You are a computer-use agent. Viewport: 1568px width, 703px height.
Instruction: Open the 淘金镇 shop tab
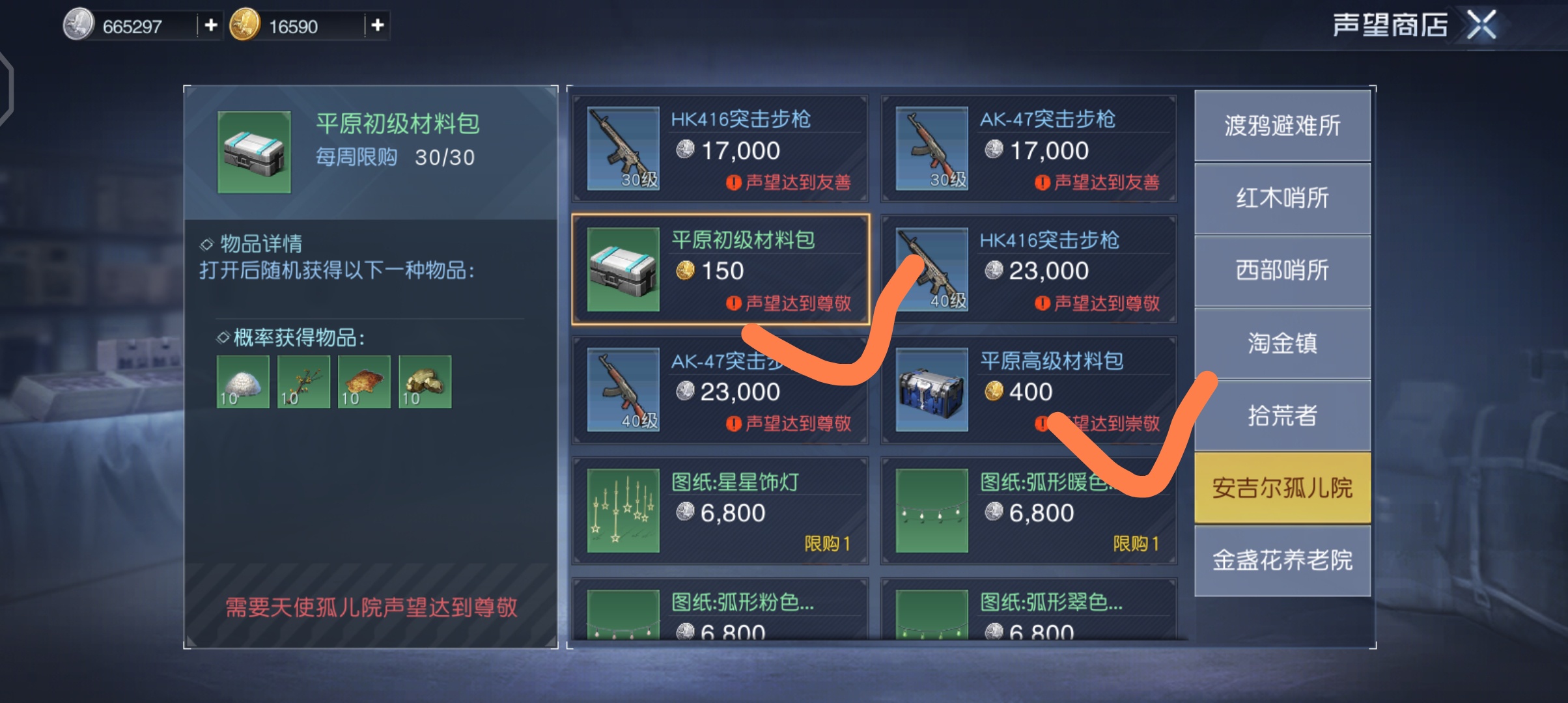(1282, 343)
